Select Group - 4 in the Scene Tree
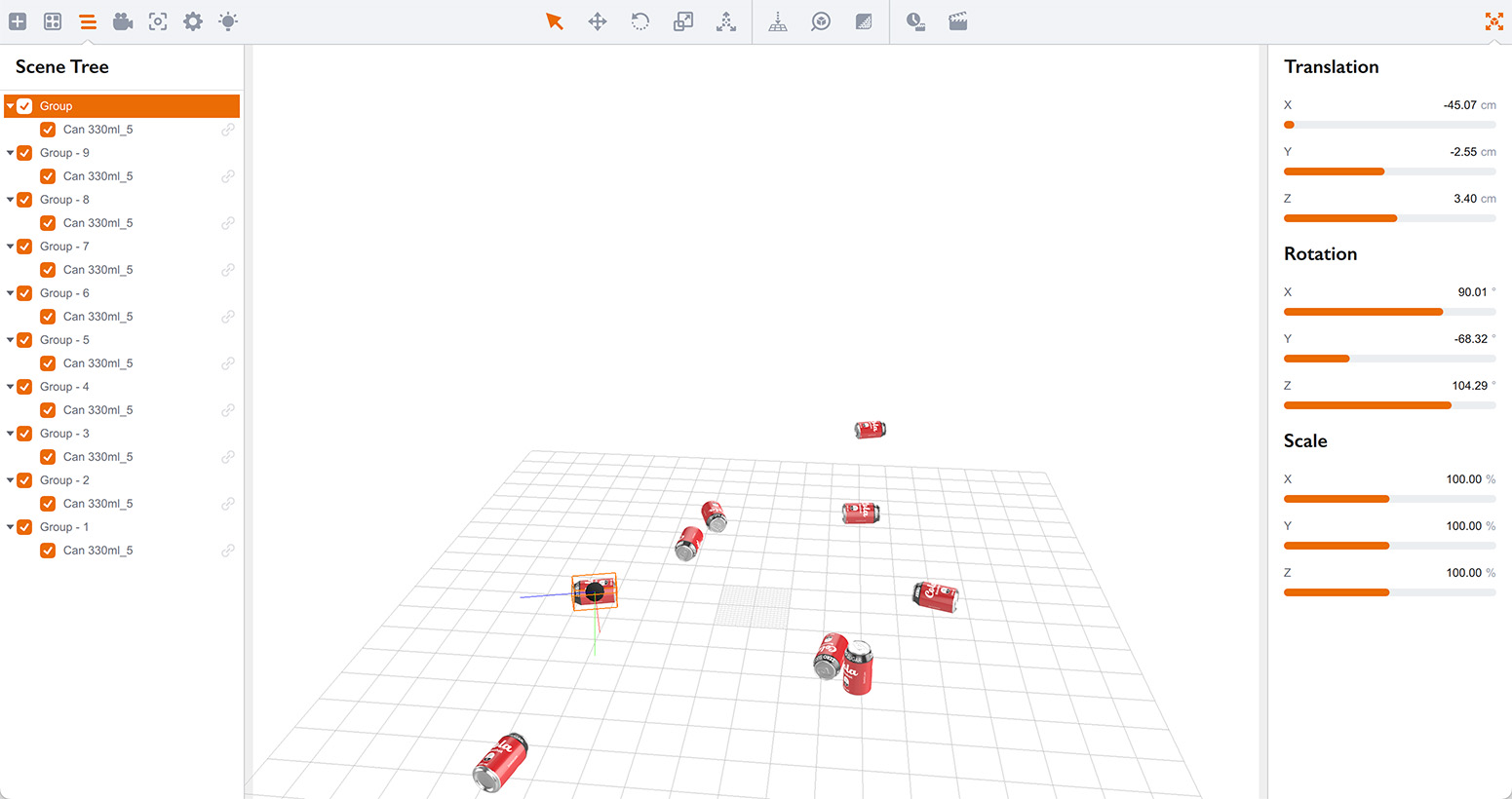Image resolution: width=1512 pixels, height=799 pixels. [x=64, y=386]
